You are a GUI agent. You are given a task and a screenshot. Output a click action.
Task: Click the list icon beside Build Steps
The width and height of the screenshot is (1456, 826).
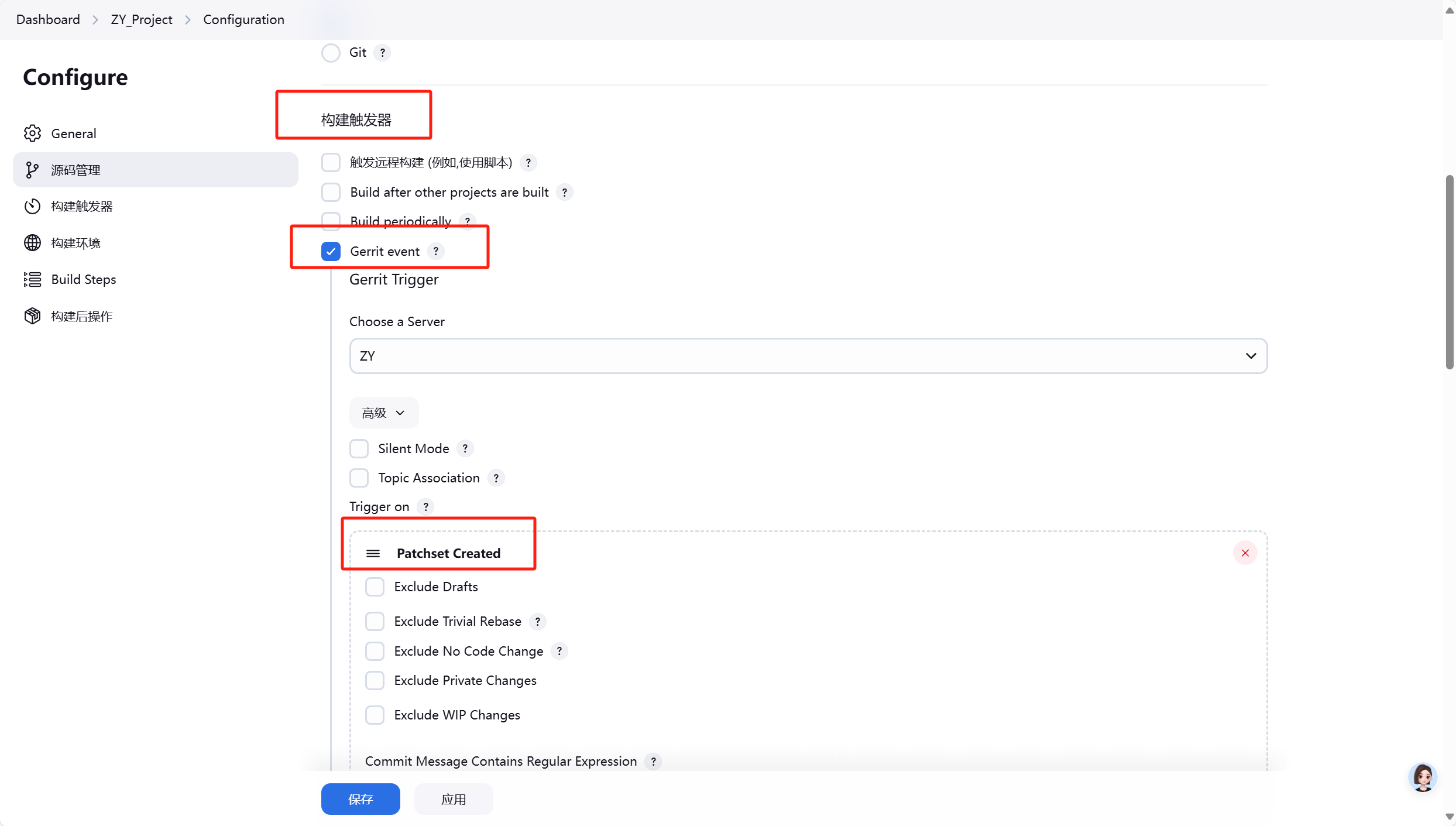33,279
